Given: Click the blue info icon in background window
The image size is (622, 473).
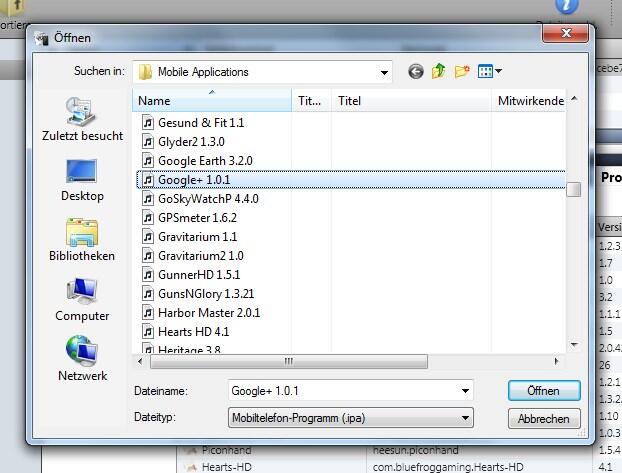Looking at the screenshot, I should 566,7.
